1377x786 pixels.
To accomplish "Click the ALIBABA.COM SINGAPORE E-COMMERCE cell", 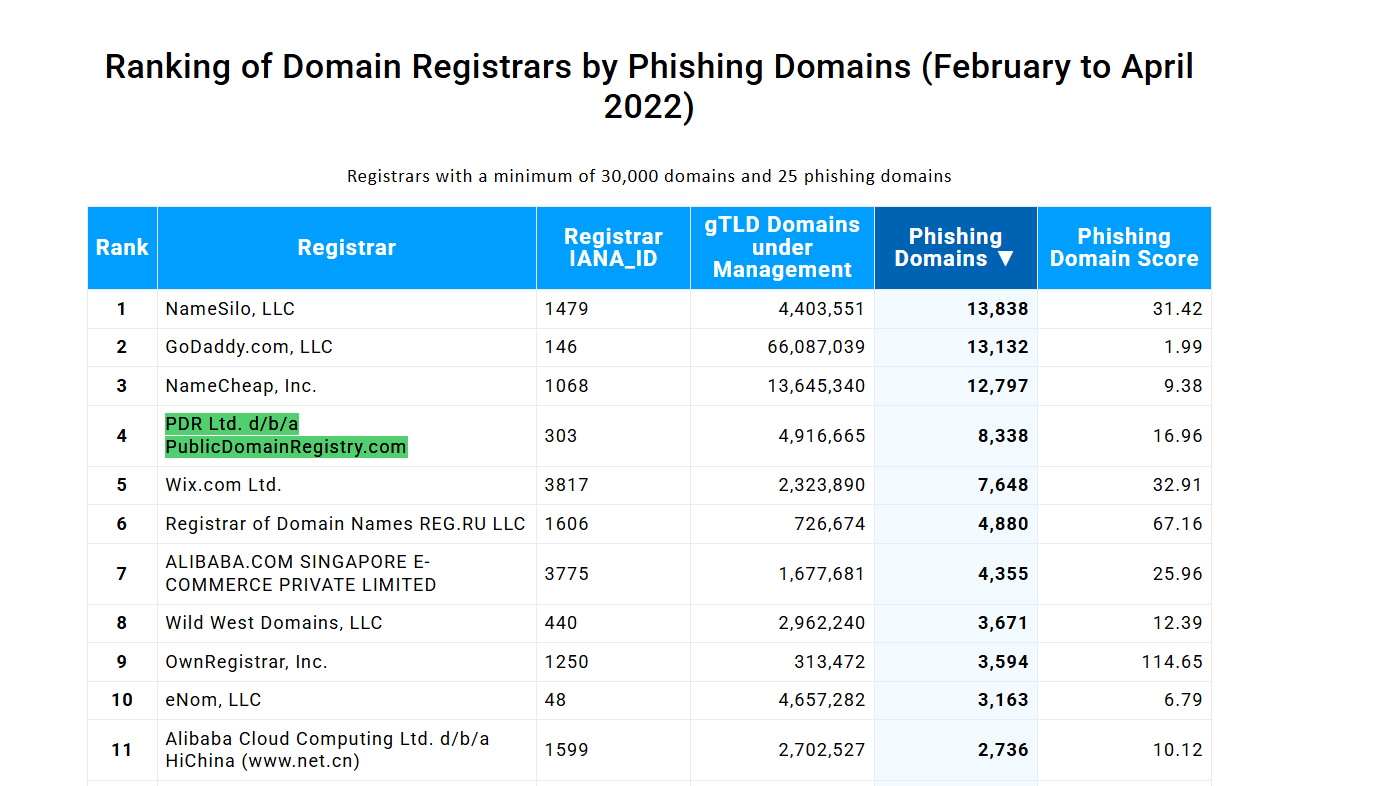I will coord(300,574).
